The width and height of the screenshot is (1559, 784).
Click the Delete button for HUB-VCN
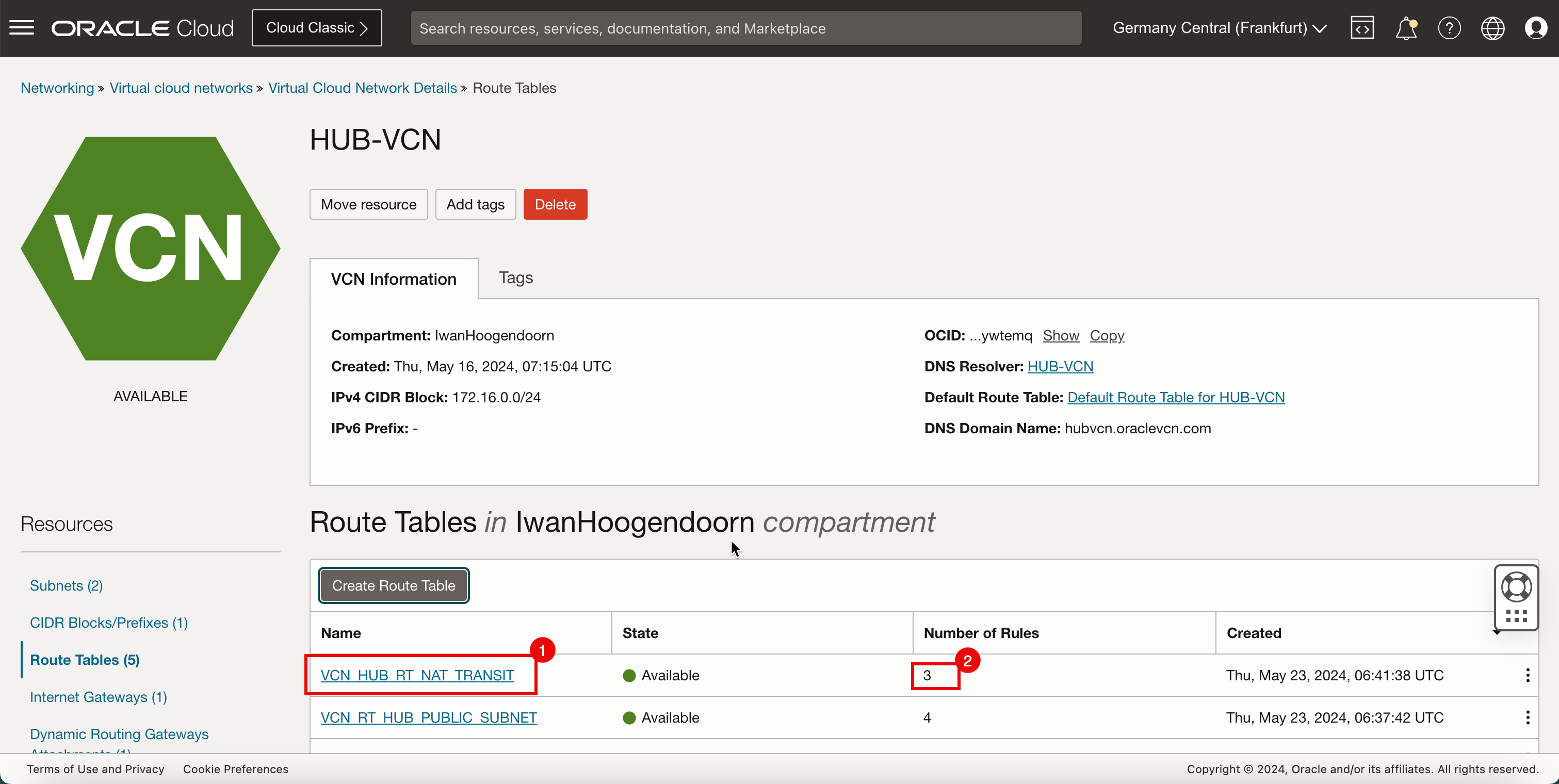pos(555,203)
